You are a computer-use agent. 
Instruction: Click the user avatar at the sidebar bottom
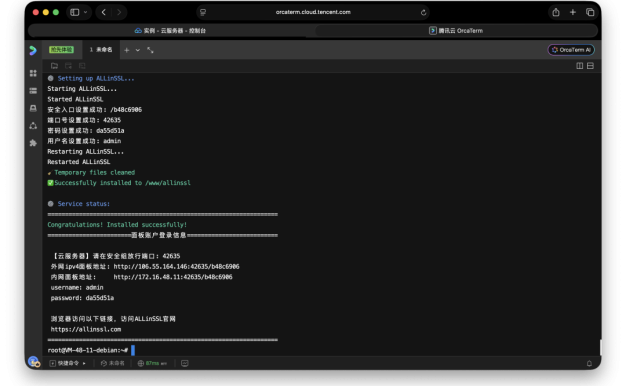click(34, 362)
